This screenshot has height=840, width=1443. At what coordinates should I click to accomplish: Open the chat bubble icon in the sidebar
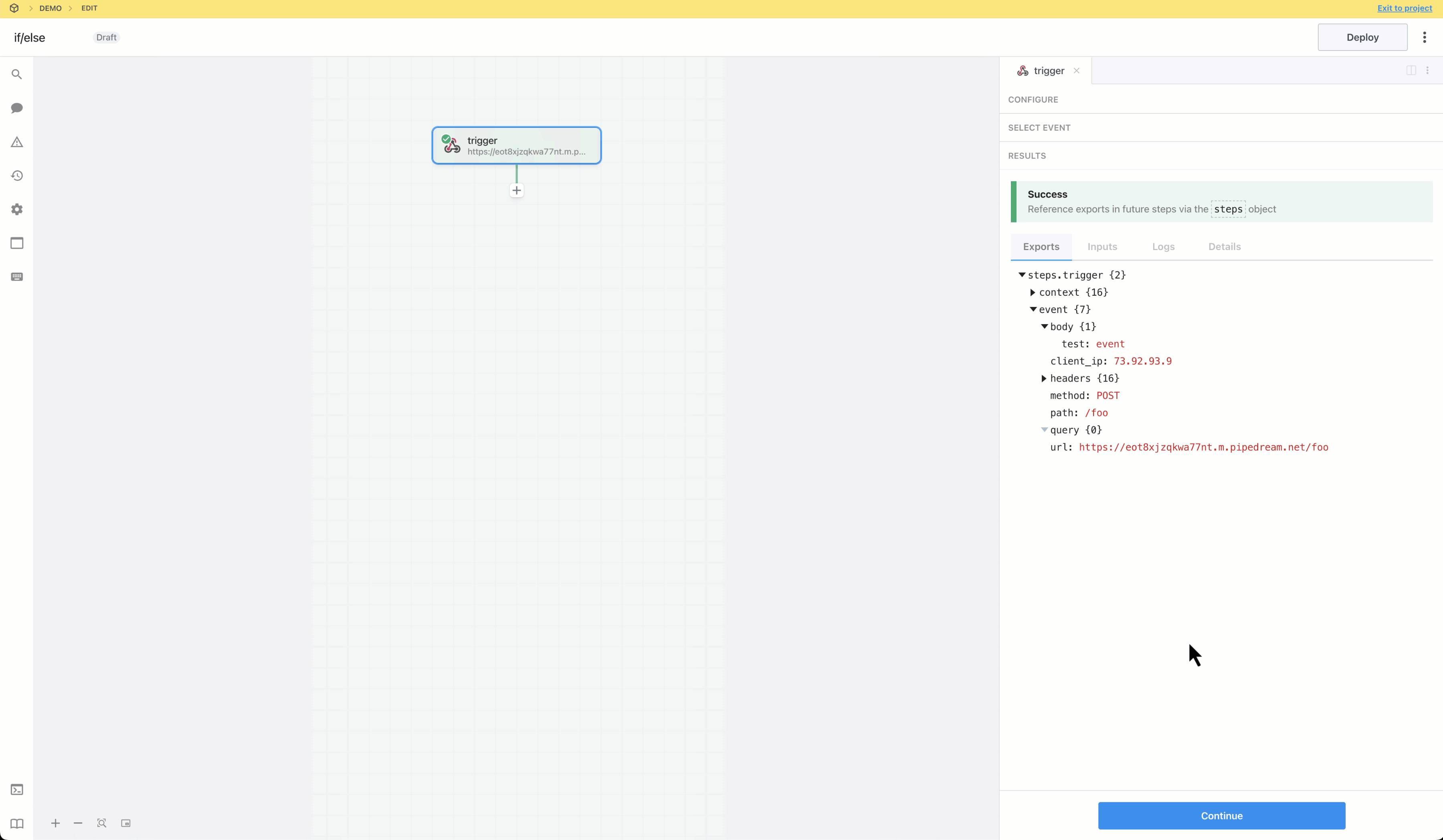coord(16,108)
